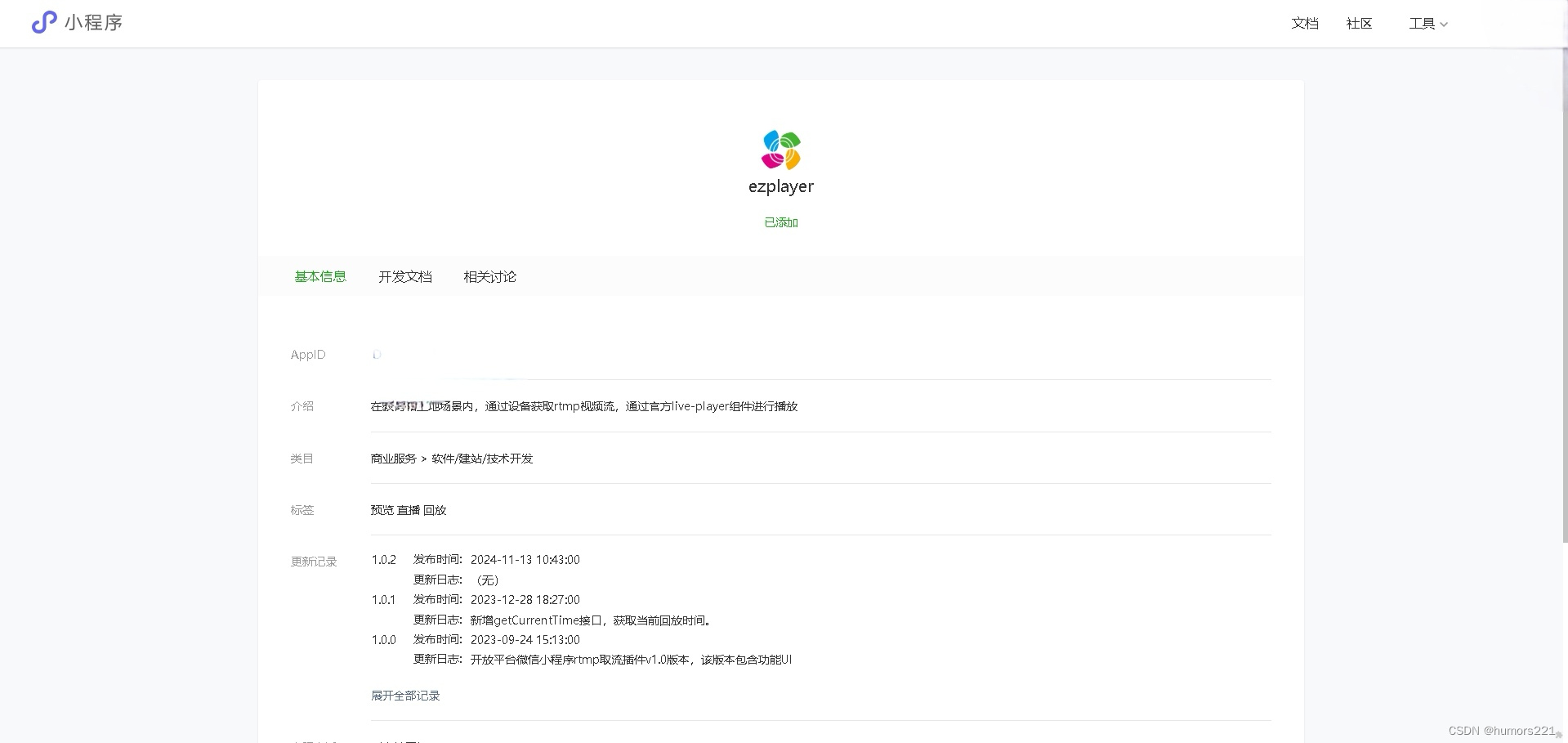Click the 已添加 status button

click(781, 222)
